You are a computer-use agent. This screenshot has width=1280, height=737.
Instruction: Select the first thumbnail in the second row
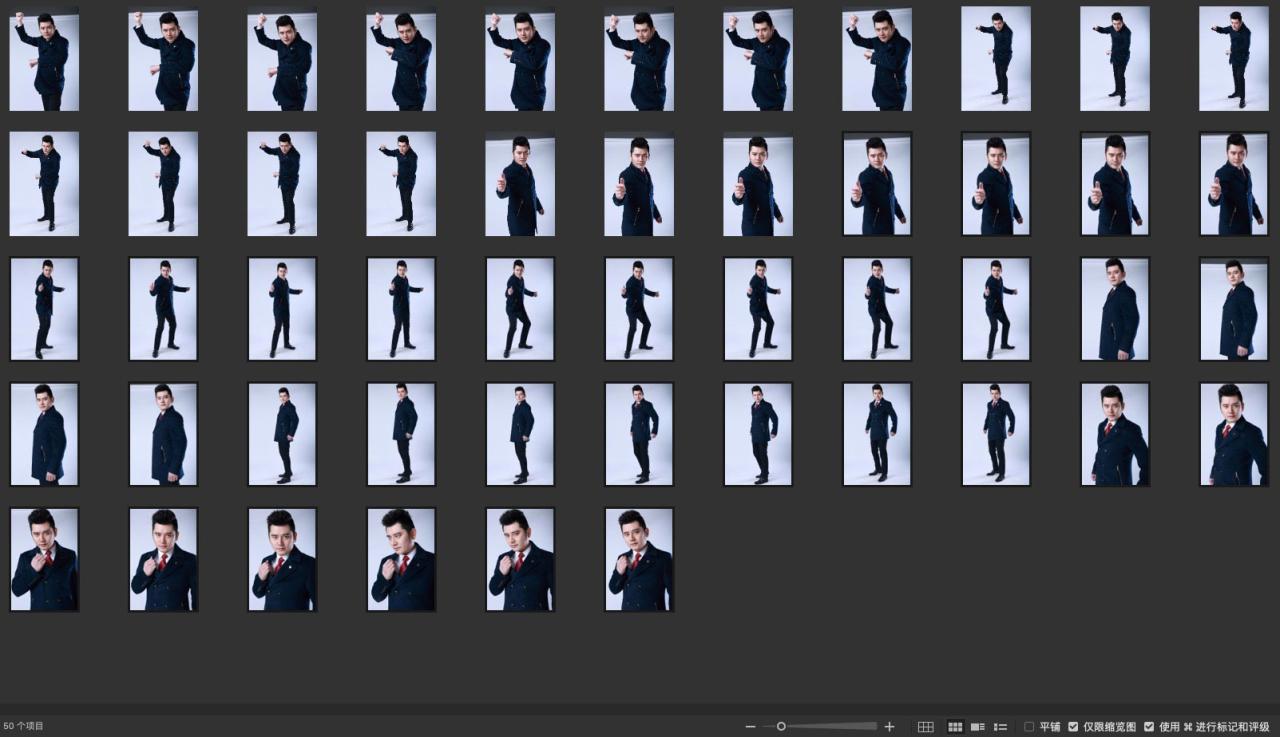coord(44,184)
